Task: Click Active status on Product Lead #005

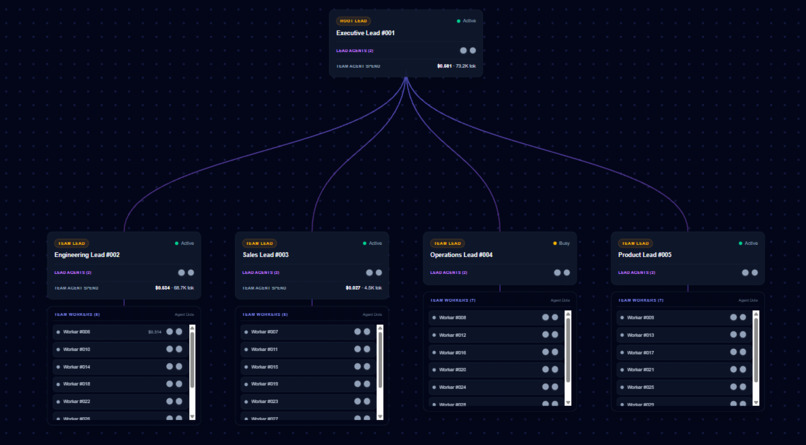Action: tap(748, 244)
